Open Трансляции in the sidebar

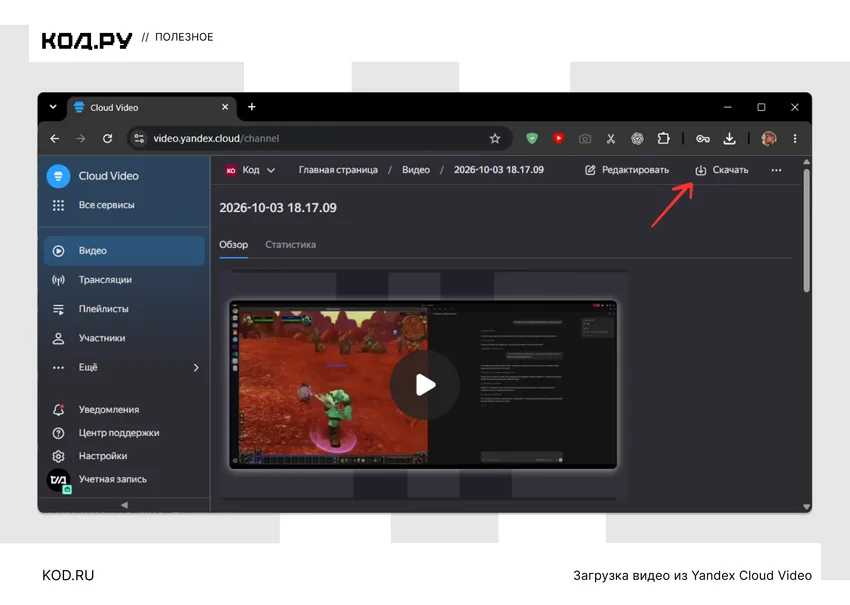[124, 280]
